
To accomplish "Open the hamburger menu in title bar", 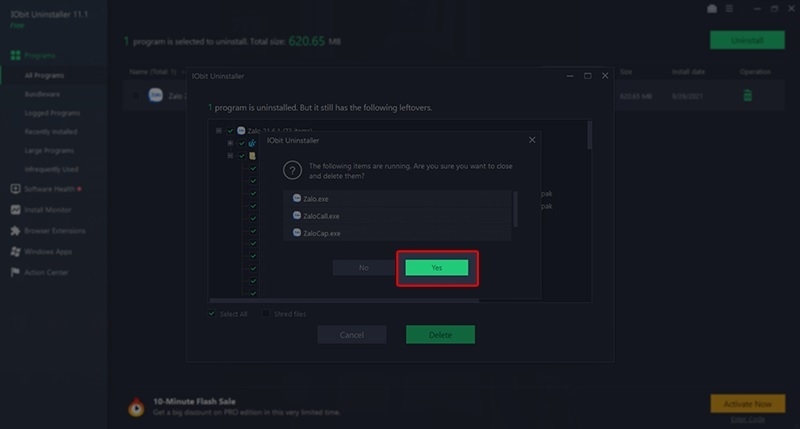I will [x=733, y=8].
